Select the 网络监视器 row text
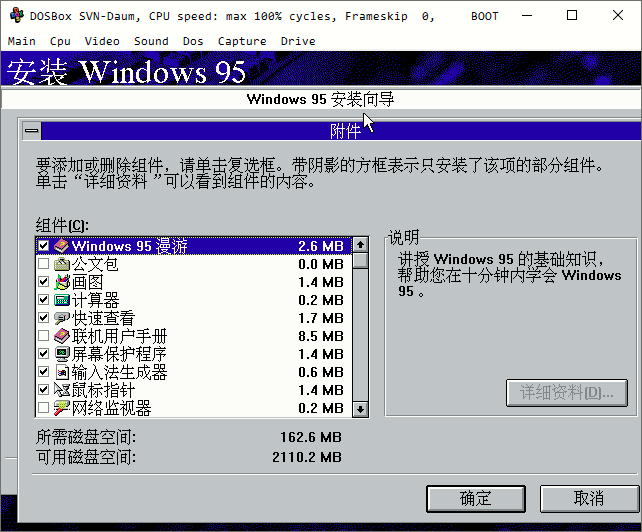 click(112, 408)
